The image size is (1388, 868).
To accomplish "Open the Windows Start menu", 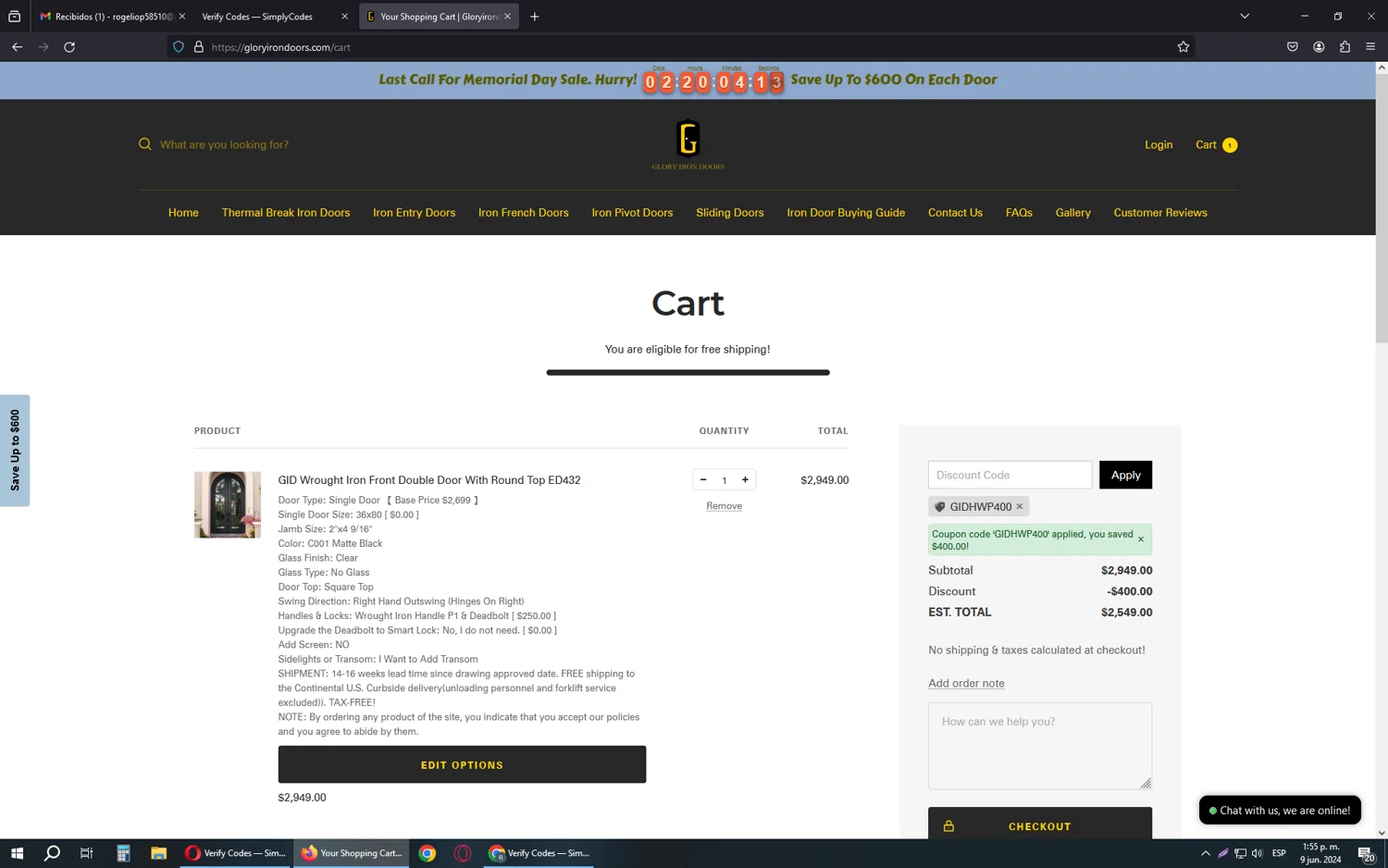I will [17, 853].
